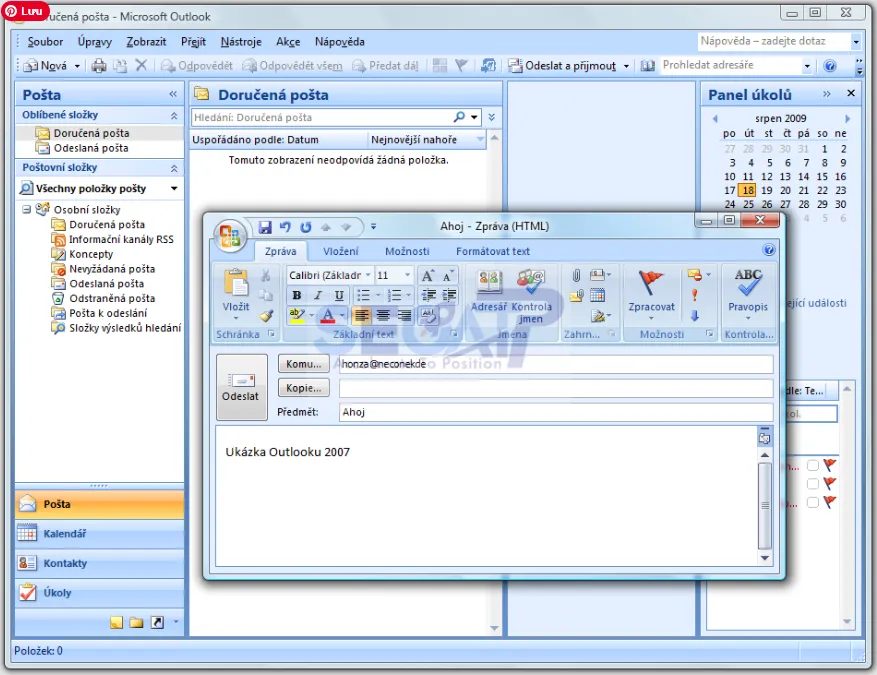Open the Odeslat a přijmout dropdown arrow
The height and width of the screenshot is (675, 877).
[x=627, y=66]
